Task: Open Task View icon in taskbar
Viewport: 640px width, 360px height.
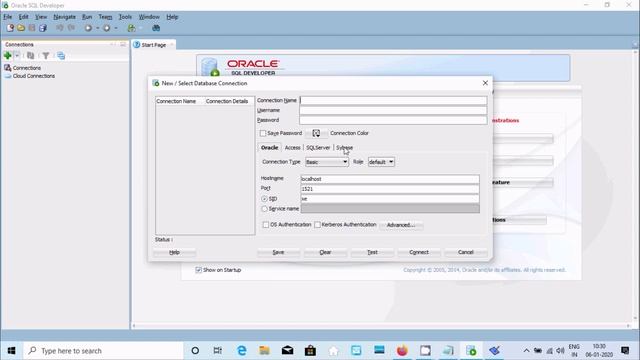Action: pos(218,351)
